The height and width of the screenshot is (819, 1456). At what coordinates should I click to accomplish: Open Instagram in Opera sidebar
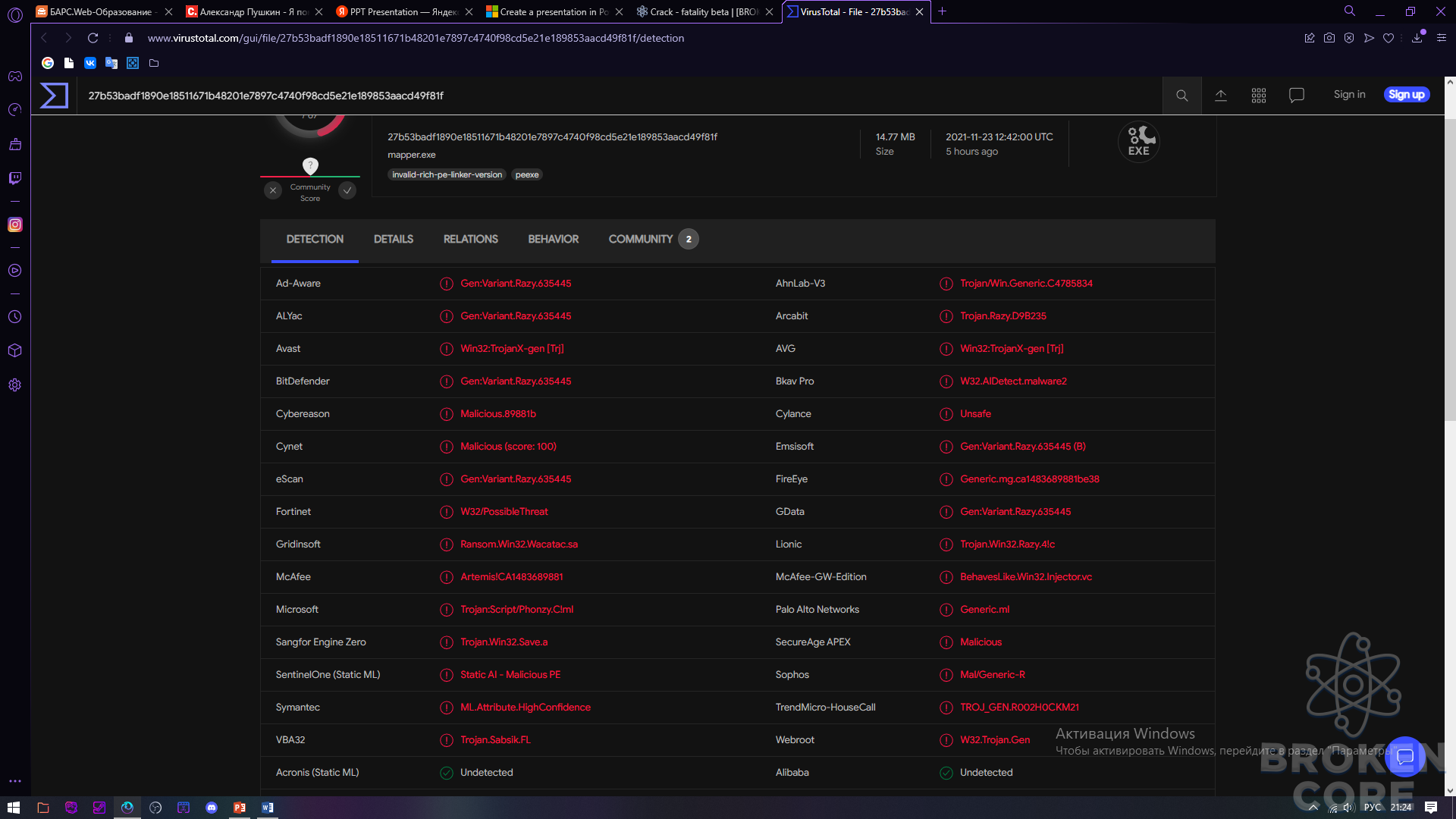14,224
